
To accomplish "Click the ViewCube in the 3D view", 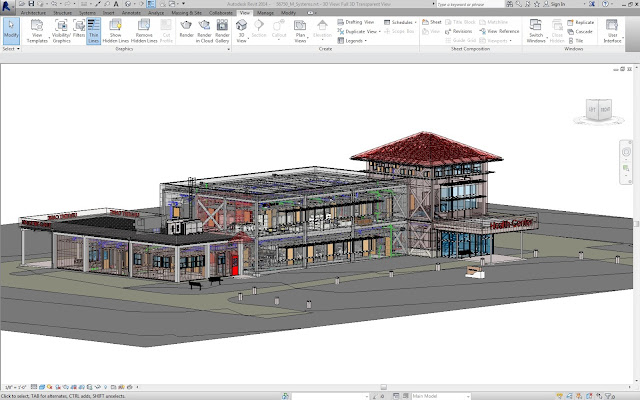I will point(599,110).
